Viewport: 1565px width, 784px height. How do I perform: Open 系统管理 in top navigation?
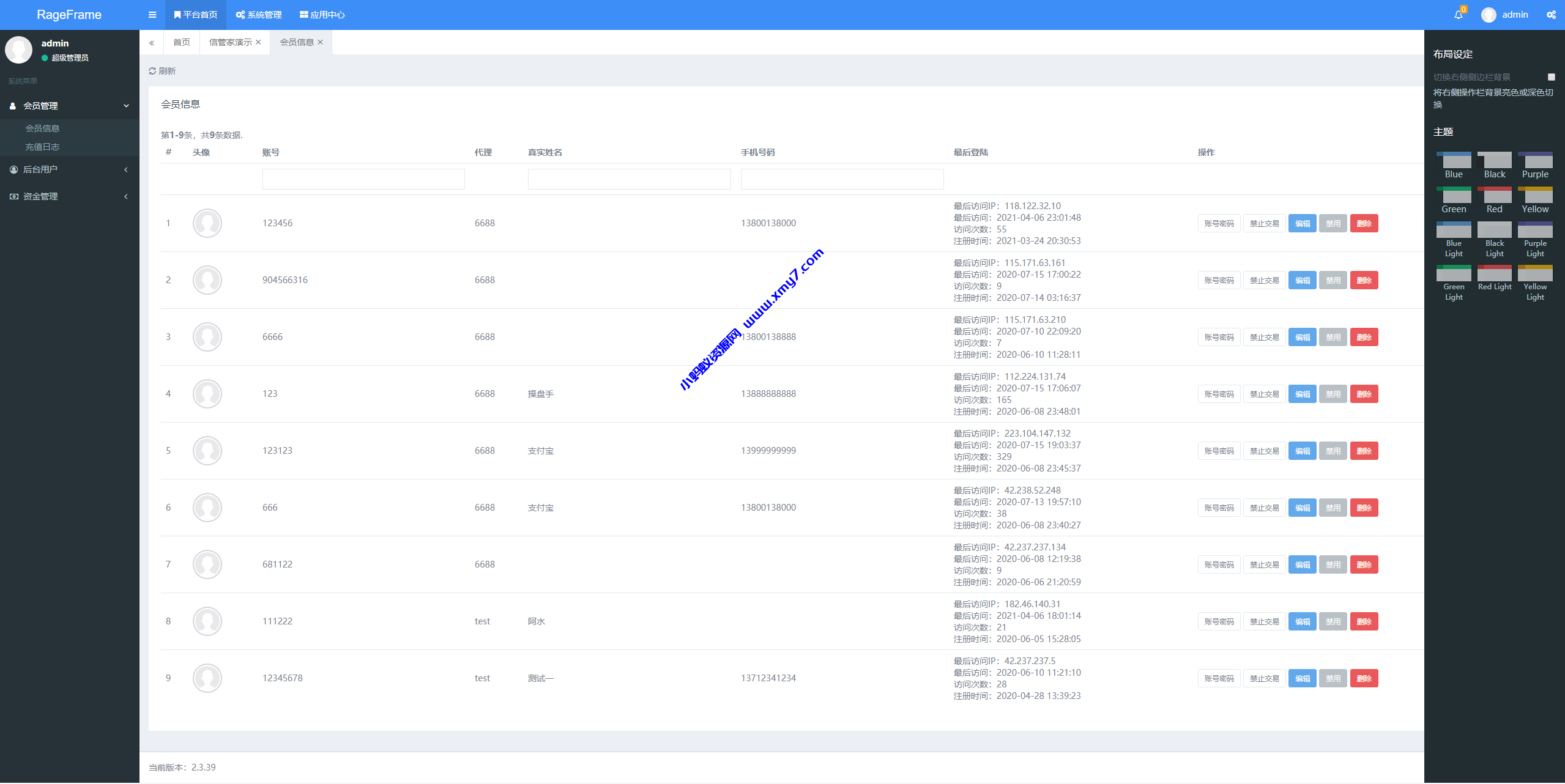[x=259, y=15]
